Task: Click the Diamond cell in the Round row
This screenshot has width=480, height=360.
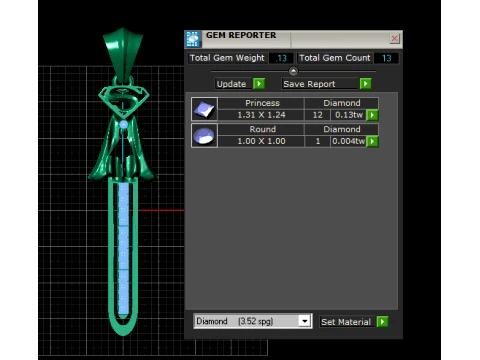Action: tap(342, 129)
